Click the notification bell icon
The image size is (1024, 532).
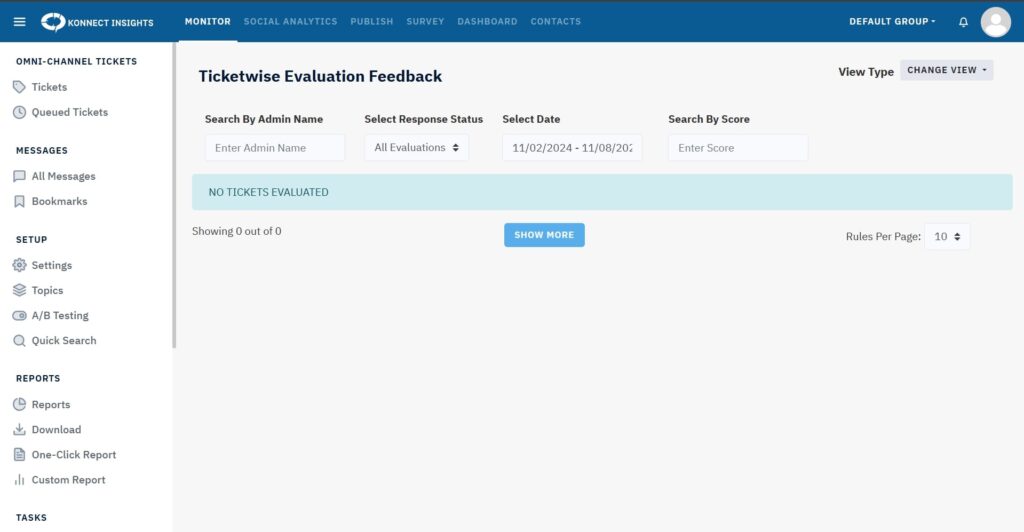point(963,22)
